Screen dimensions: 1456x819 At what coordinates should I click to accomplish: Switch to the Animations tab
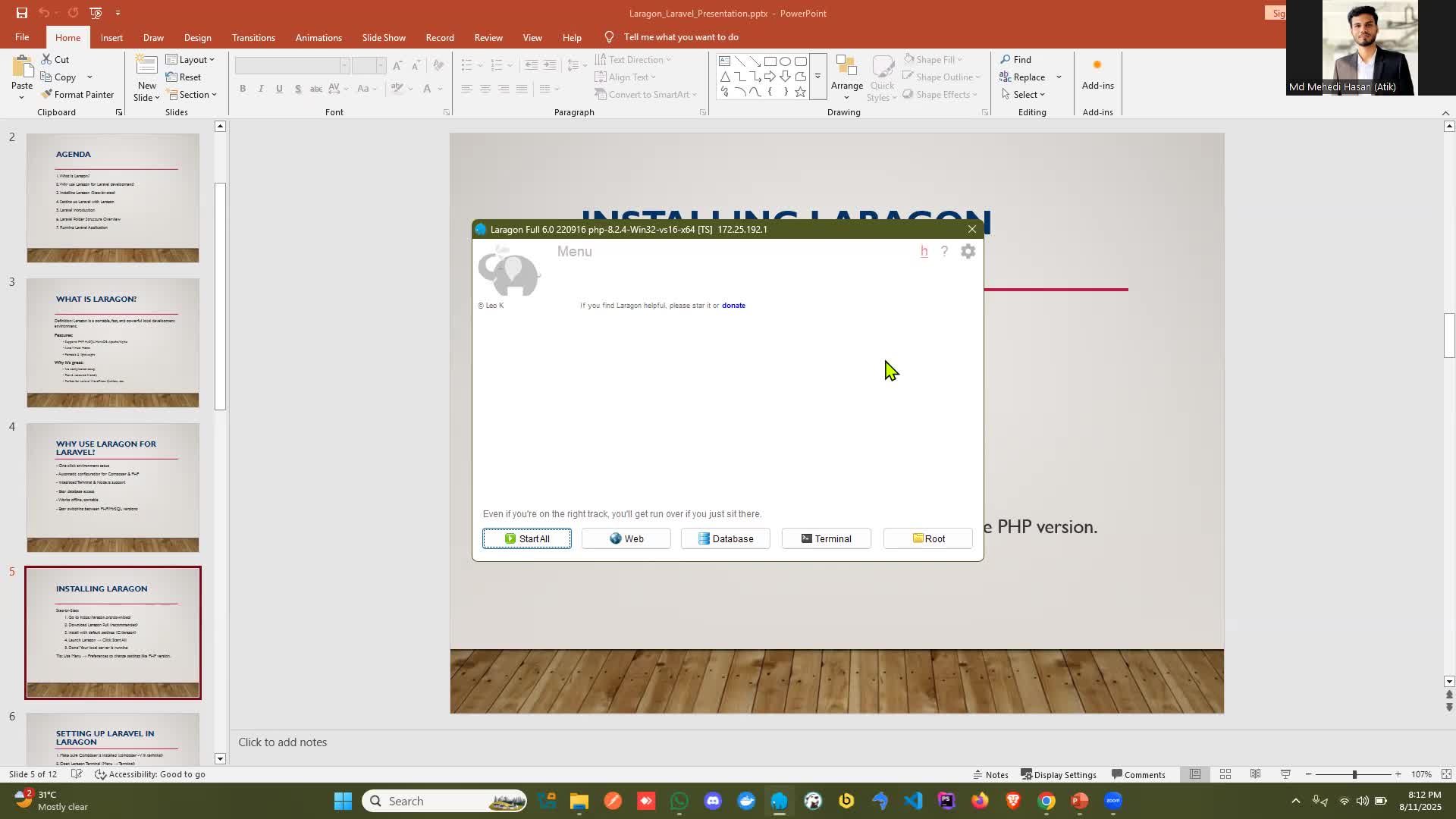pyautogui.click(x=318, y=37)
